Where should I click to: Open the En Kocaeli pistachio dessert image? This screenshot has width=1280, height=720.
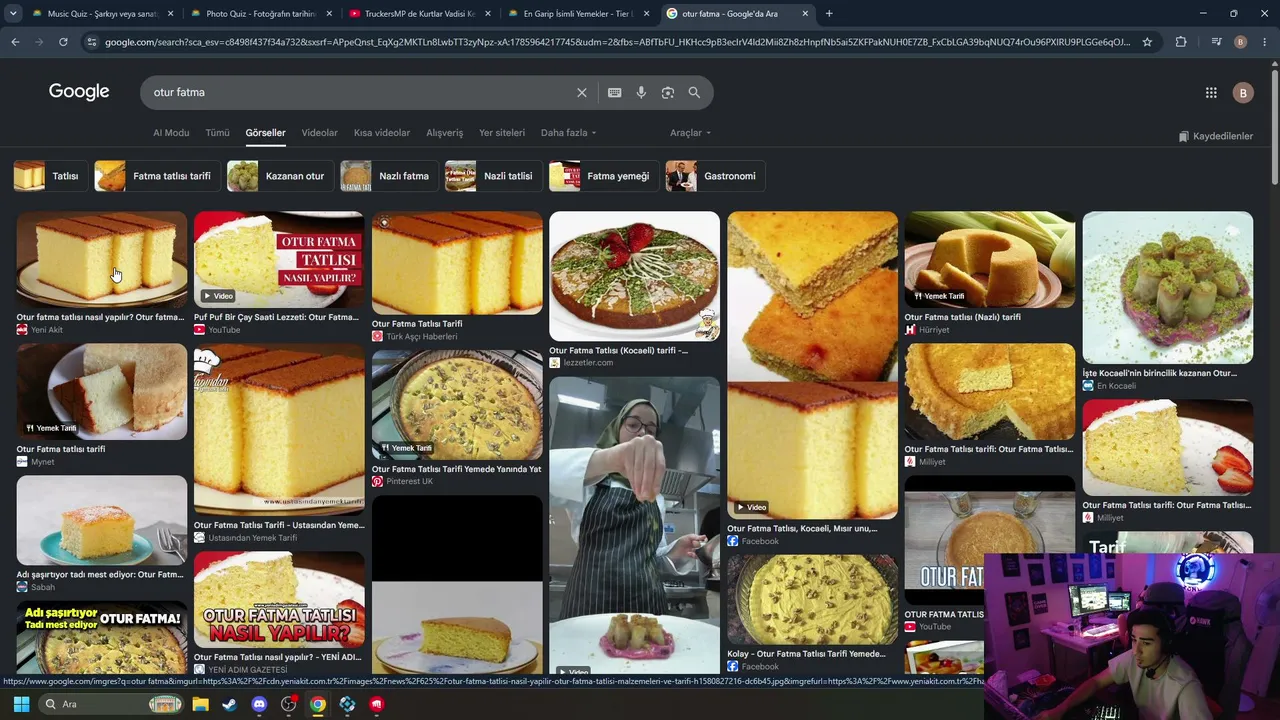1167,287
